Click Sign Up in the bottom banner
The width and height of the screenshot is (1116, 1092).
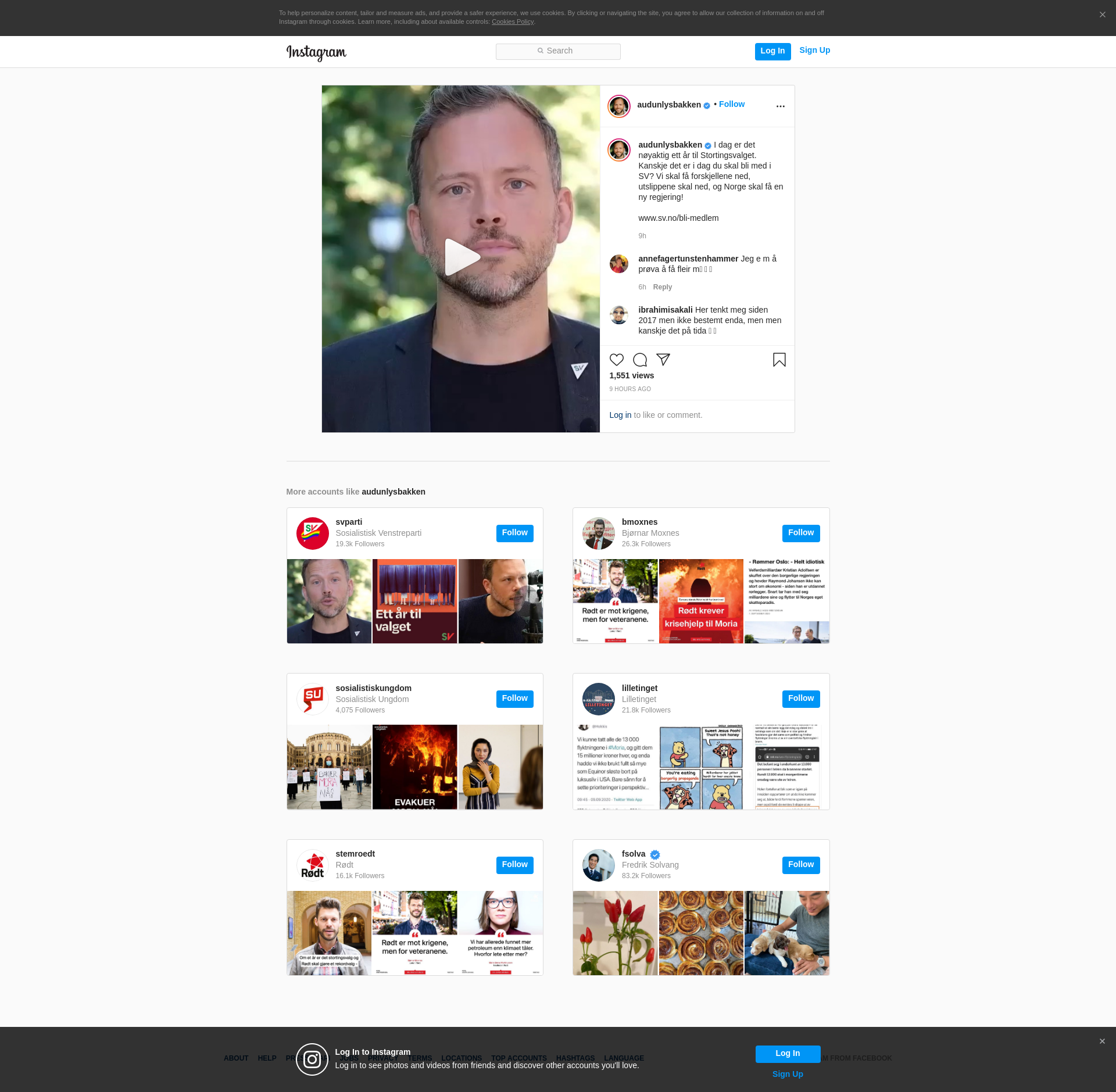pos(788,1074)
